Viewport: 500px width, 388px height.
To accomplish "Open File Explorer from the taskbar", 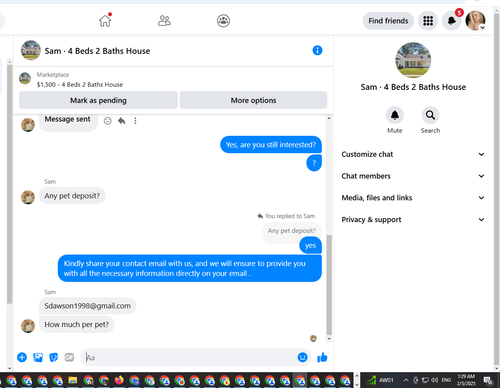I will tap(73, 380).
